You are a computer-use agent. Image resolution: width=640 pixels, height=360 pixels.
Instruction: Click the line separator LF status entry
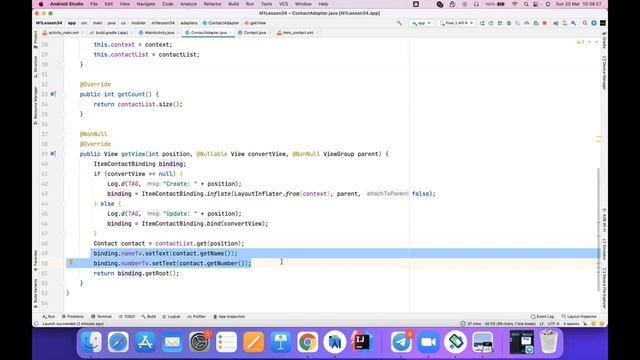tap(542, 324)
